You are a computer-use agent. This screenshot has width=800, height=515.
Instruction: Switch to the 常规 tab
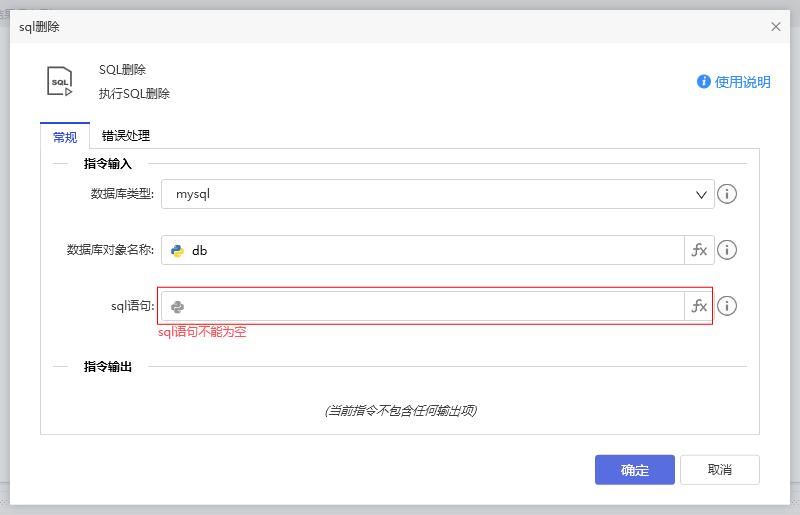65,137
